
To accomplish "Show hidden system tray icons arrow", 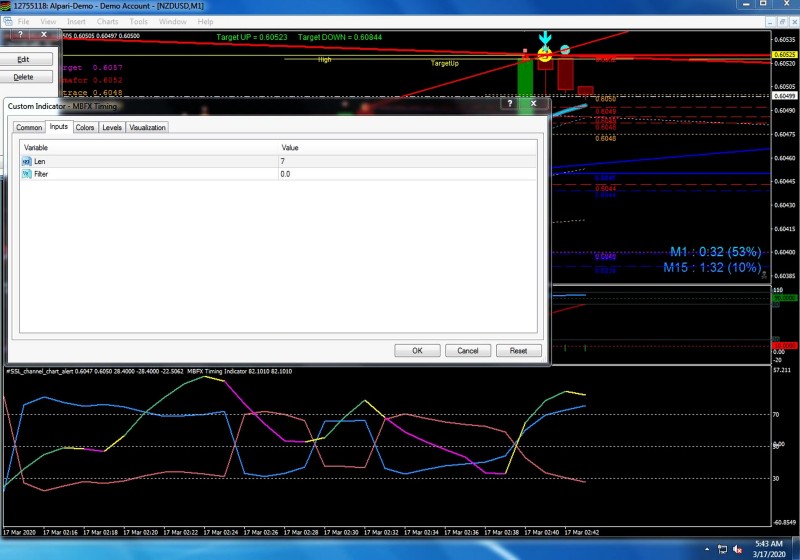I will pyautogui.click(x=706, y=549).
